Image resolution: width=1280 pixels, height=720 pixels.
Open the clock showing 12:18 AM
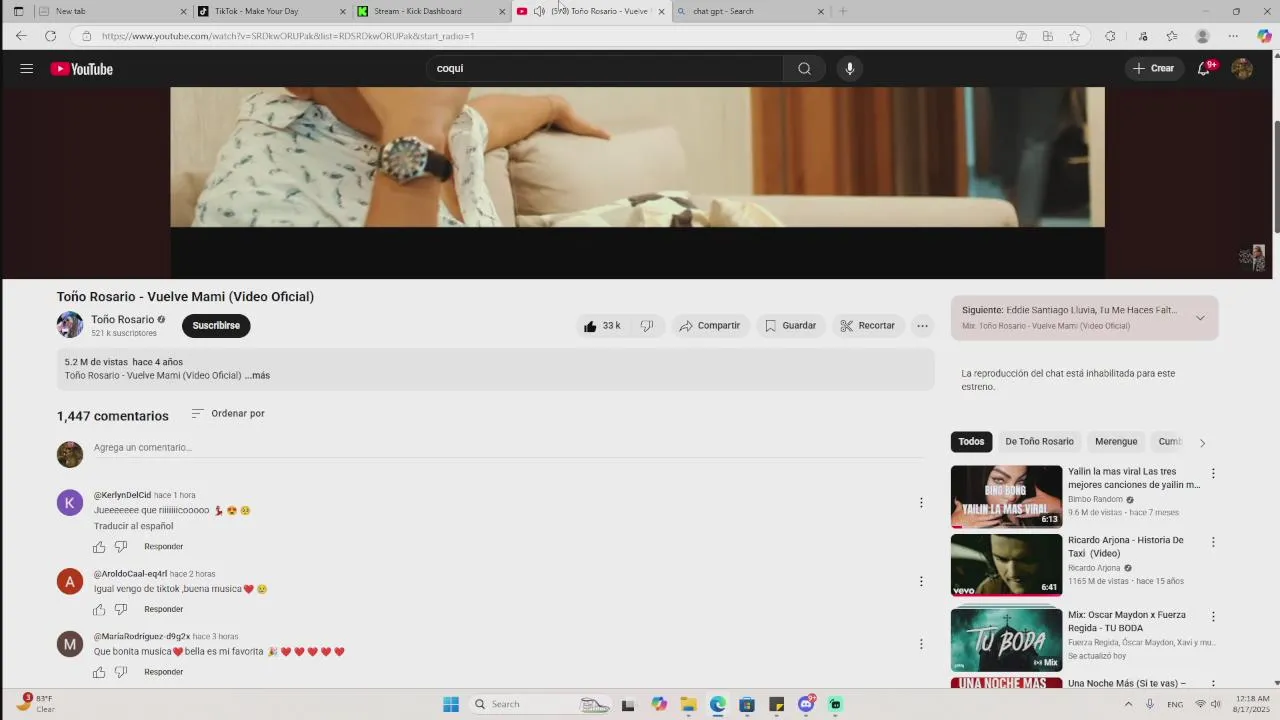click(x=1252, y=704)
